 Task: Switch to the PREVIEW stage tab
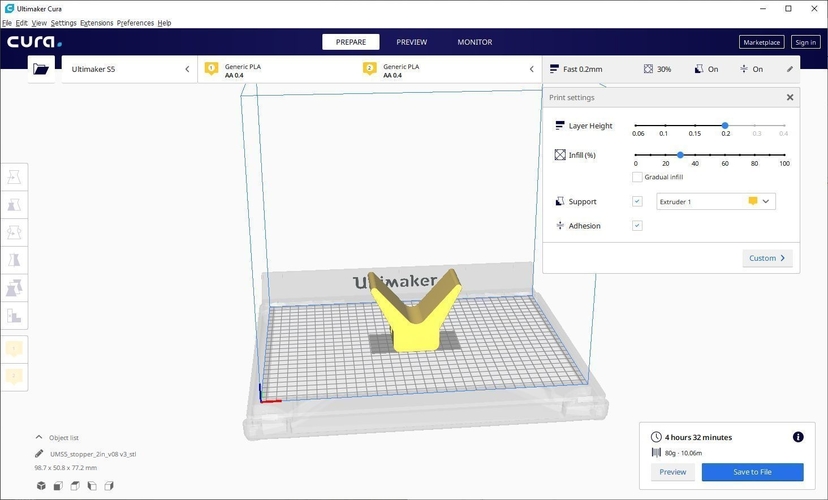tap(412, 42)
